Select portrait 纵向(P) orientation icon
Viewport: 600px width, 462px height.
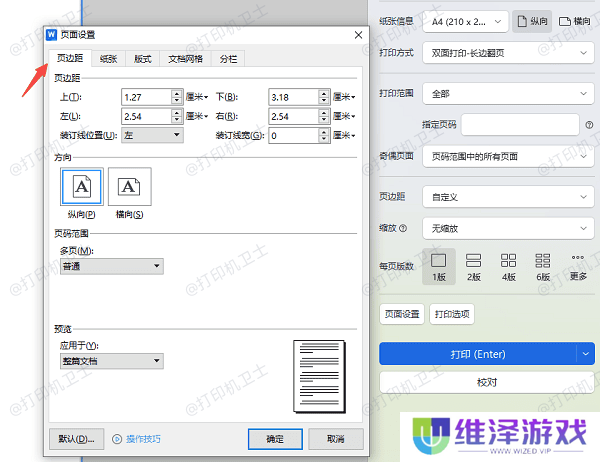click(82, 187)
